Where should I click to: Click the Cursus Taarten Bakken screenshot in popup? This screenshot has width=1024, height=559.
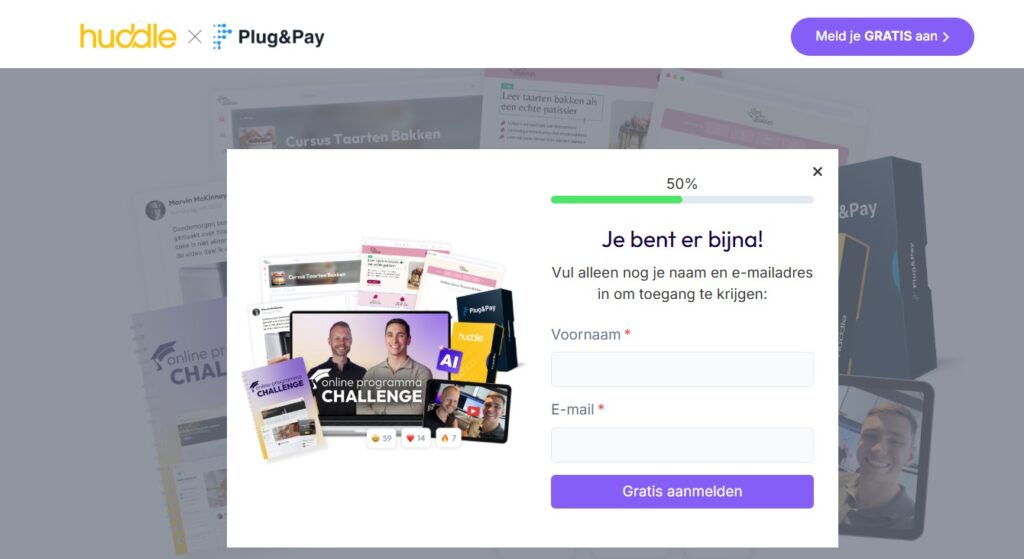[312, 277]
